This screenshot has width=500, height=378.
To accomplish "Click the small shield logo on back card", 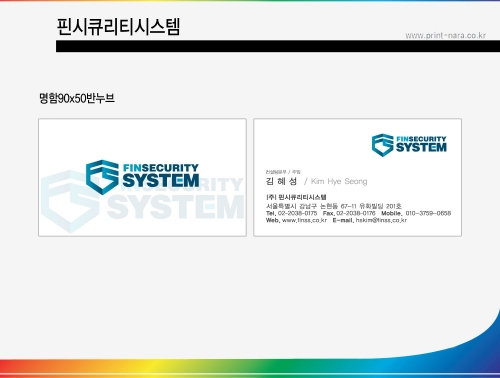I will 383,145.
